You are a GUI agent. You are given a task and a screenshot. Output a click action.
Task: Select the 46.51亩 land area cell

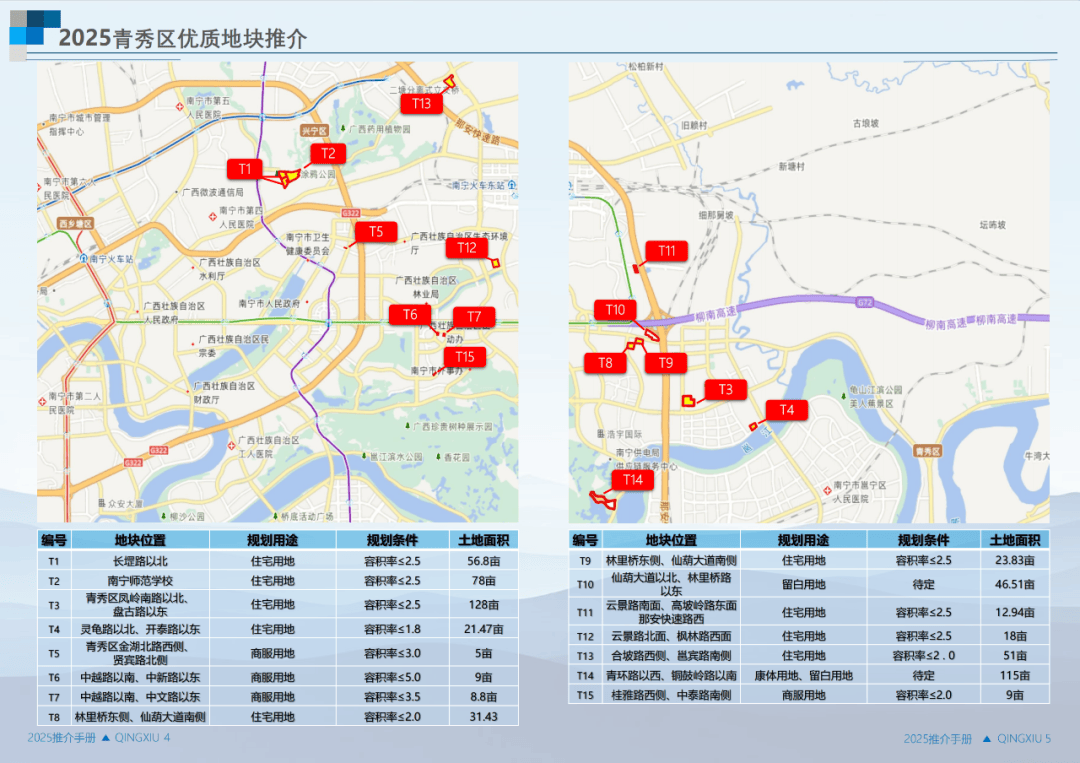point(1007,585)
